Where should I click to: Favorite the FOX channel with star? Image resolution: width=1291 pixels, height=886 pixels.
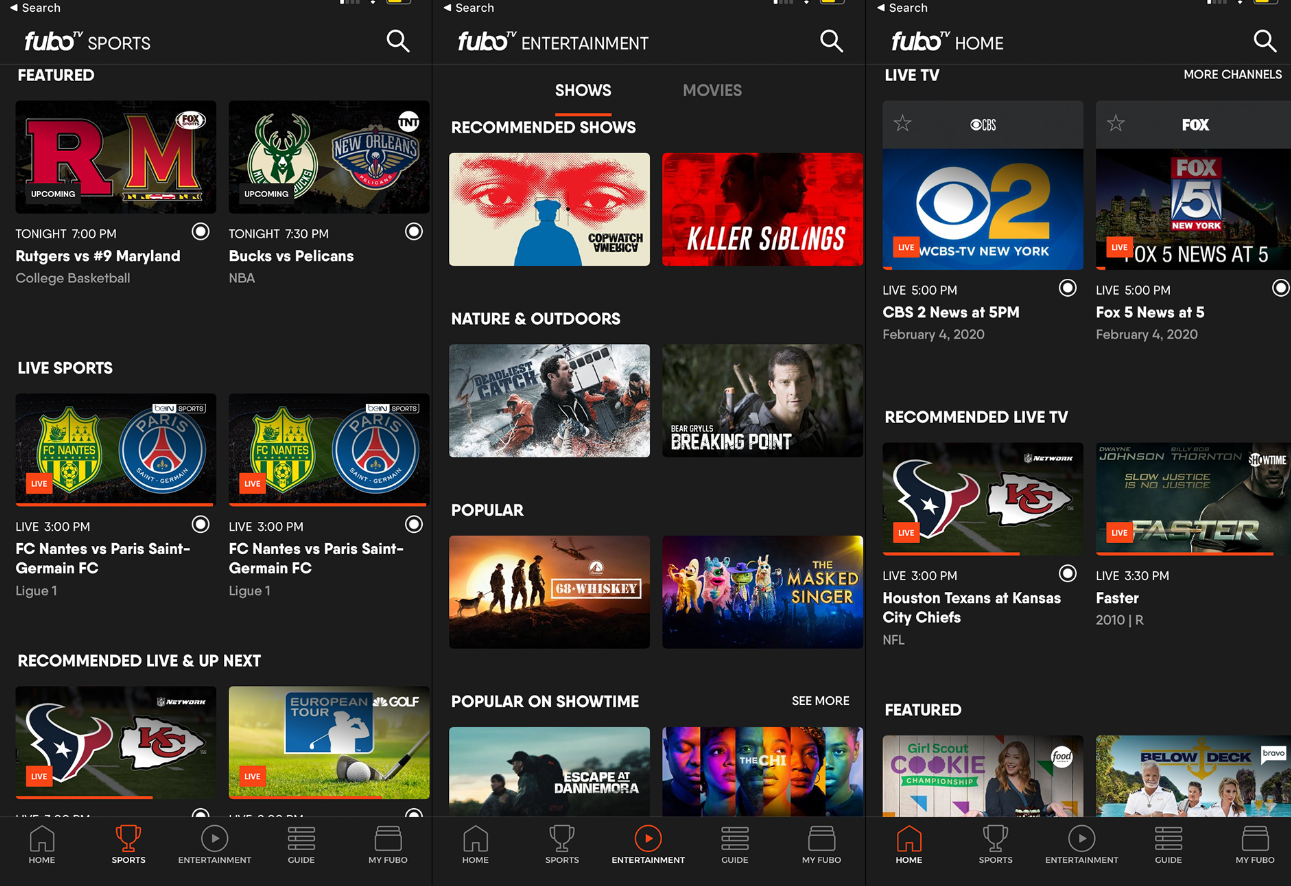click(x=1116, y=124)
